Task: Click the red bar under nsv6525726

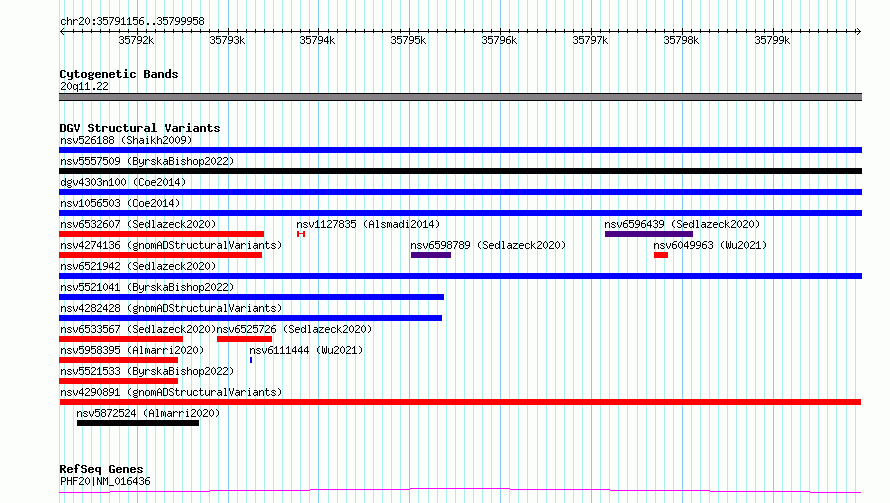Action: [245, 339]
